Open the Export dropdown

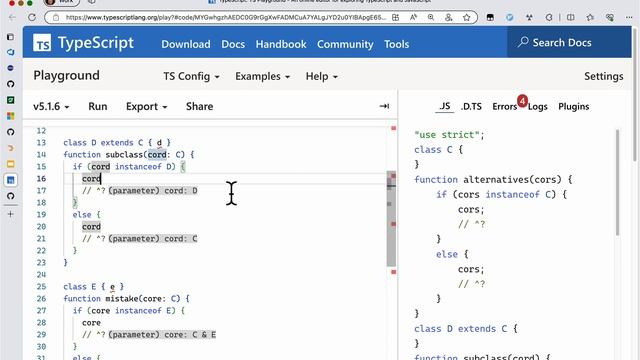click(147, 106)
